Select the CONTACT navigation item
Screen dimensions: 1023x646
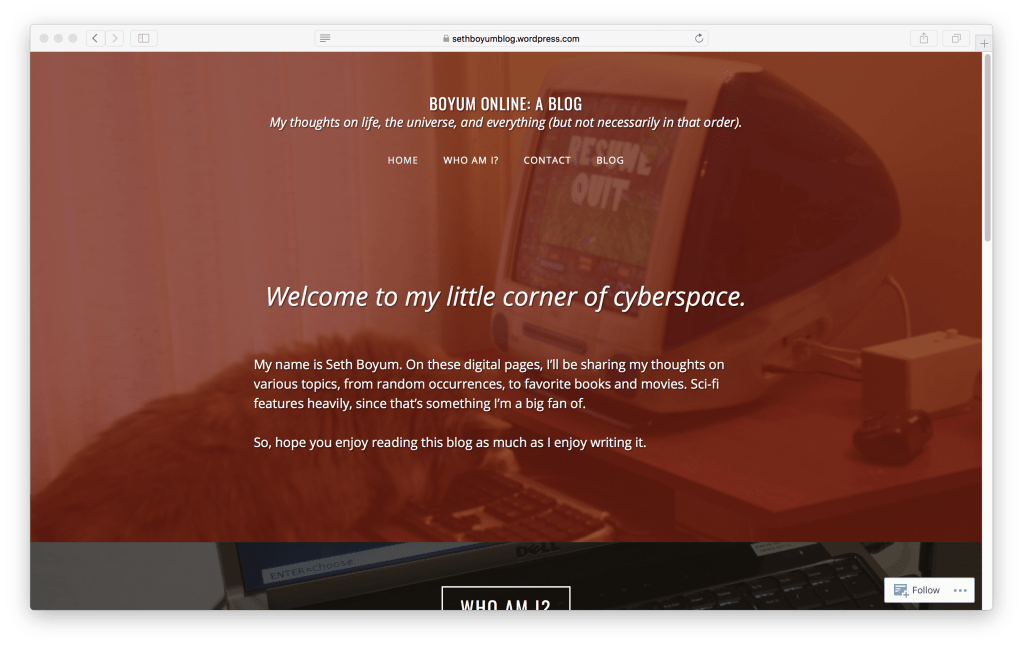coord(547,160)
